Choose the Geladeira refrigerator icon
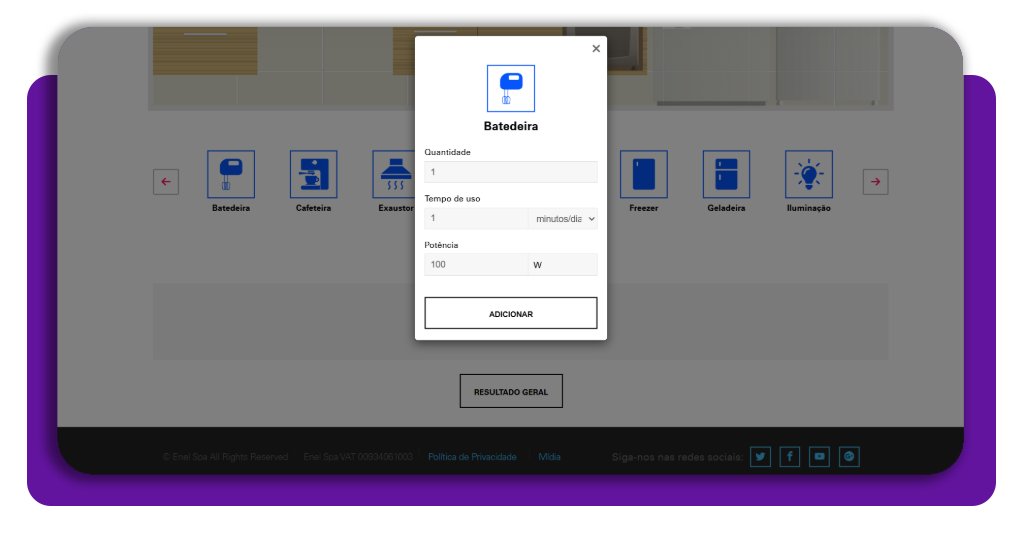1024x536 pixels. point(726,174)
